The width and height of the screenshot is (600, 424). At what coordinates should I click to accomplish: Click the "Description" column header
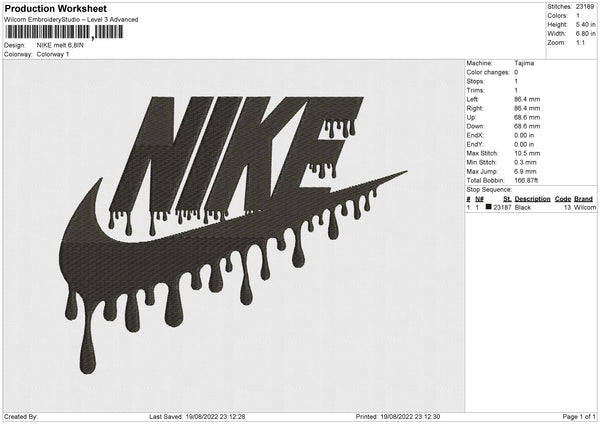click(x=532, y=199)
